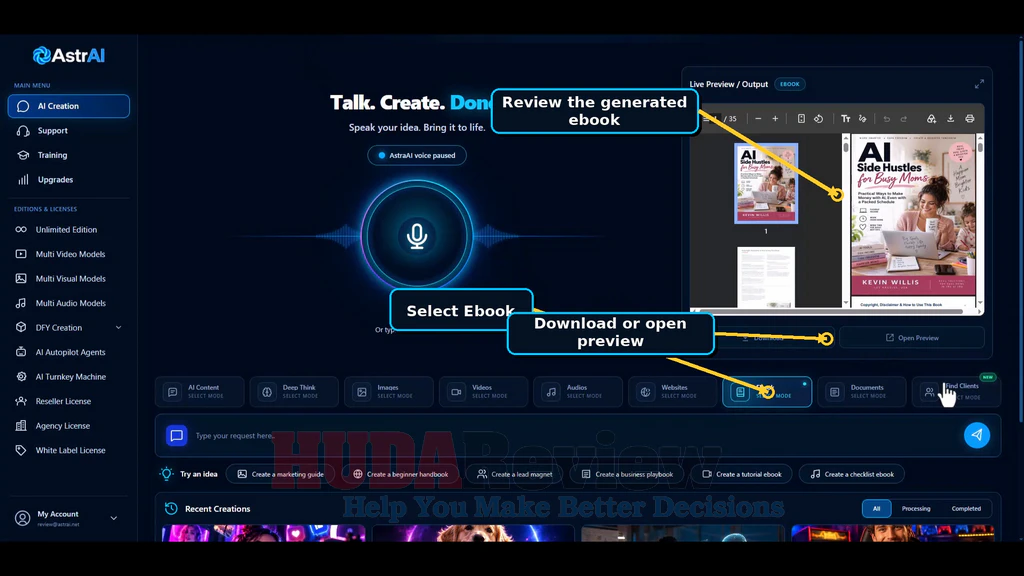Image resolution: width=1024 pixels, height=576 pixels.
Task: Click the Reseller License person icon
Action: point(21,401)
